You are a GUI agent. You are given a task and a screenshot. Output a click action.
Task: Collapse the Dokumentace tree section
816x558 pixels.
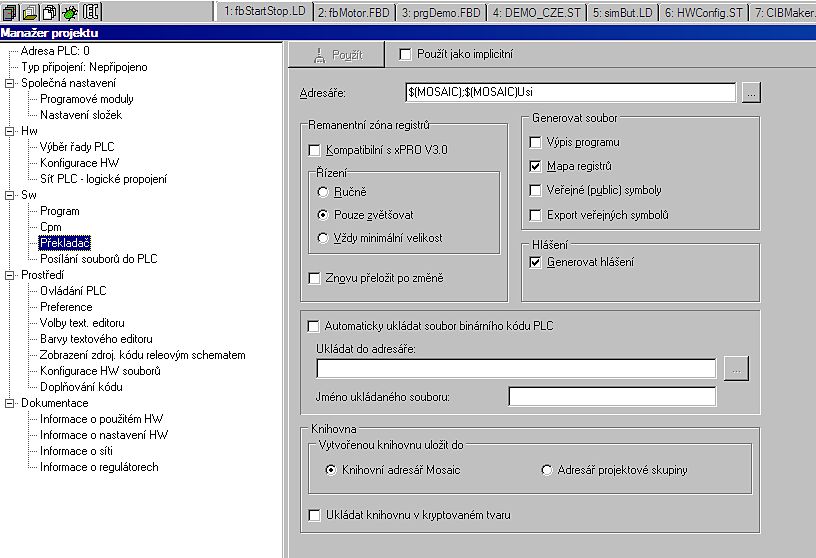[x=10, y=403]
